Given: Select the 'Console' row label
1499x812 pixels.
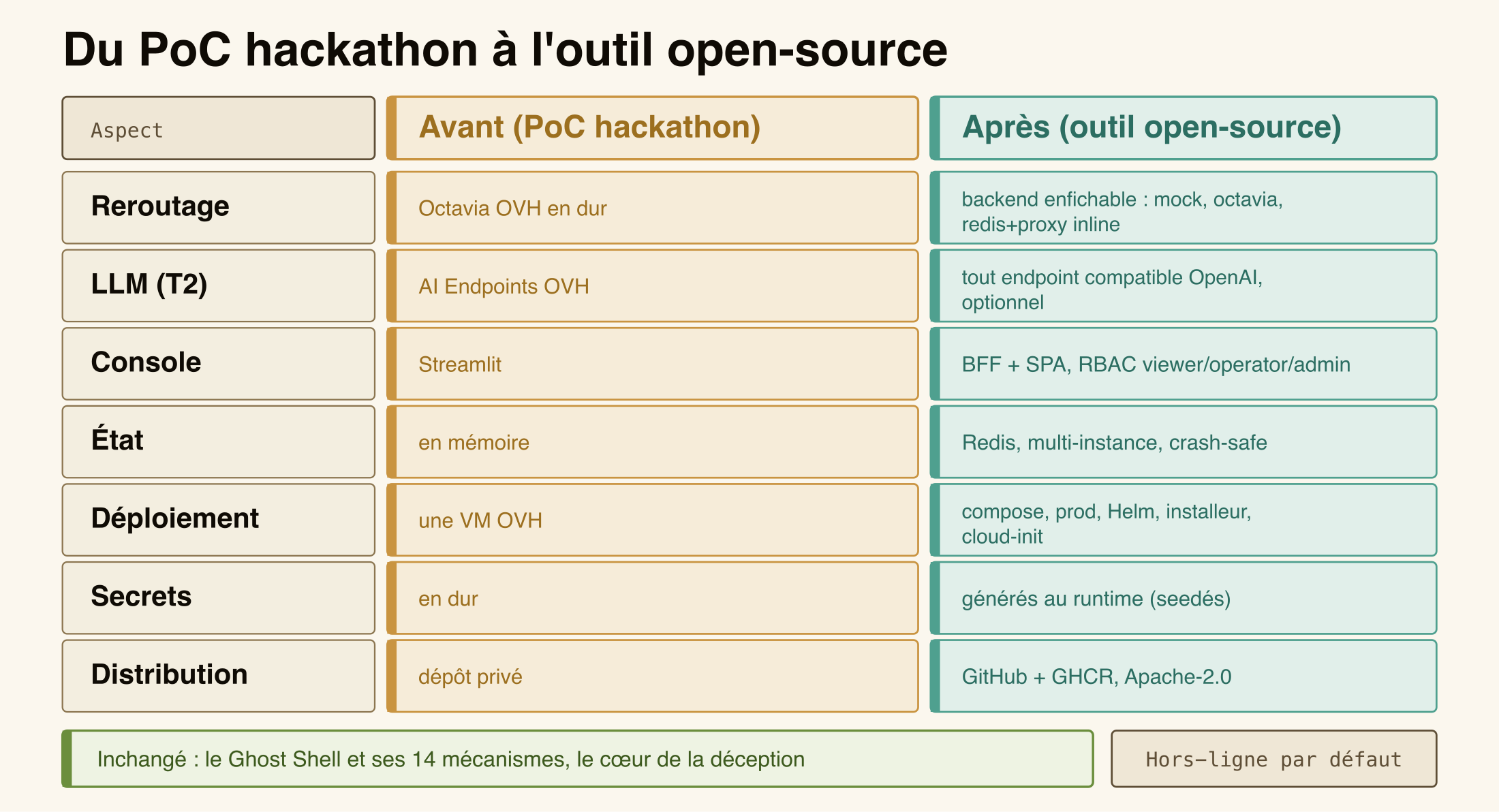Looking at the screenshot, I should 219,364.
